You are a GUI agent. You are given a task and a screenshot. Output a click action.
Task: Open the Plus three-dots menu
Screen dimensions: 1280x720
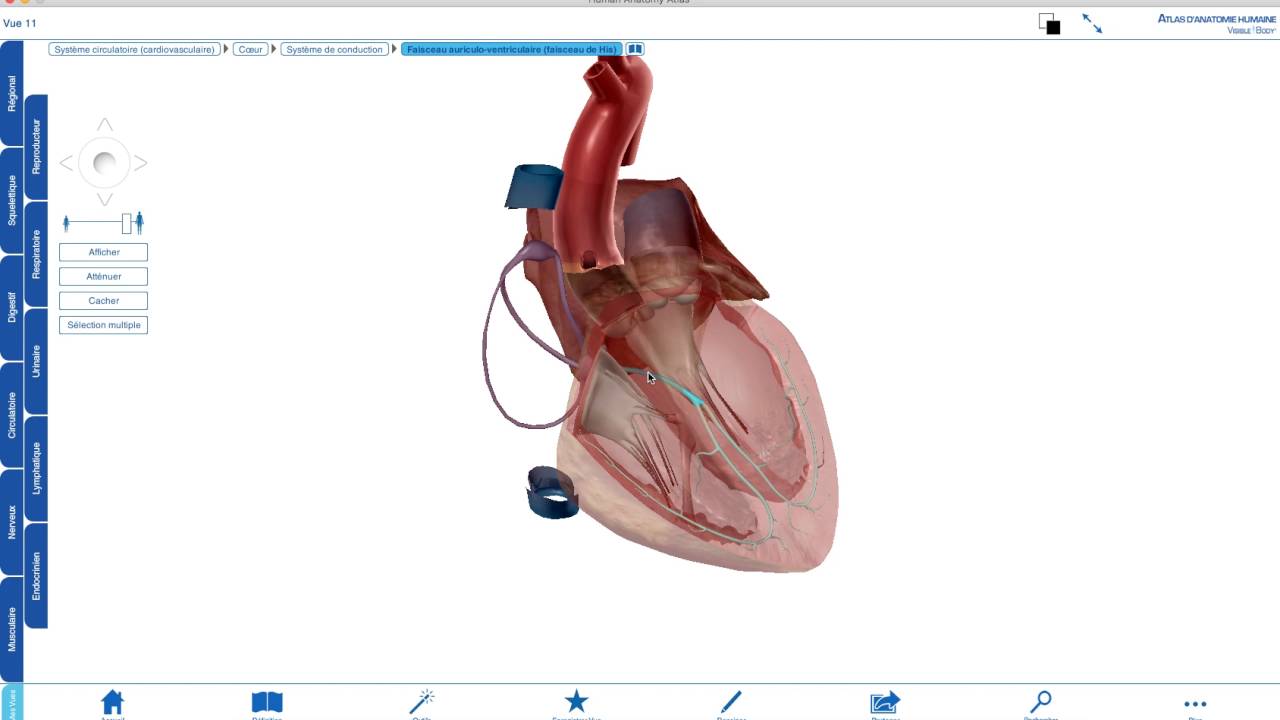coord(1195,704)
